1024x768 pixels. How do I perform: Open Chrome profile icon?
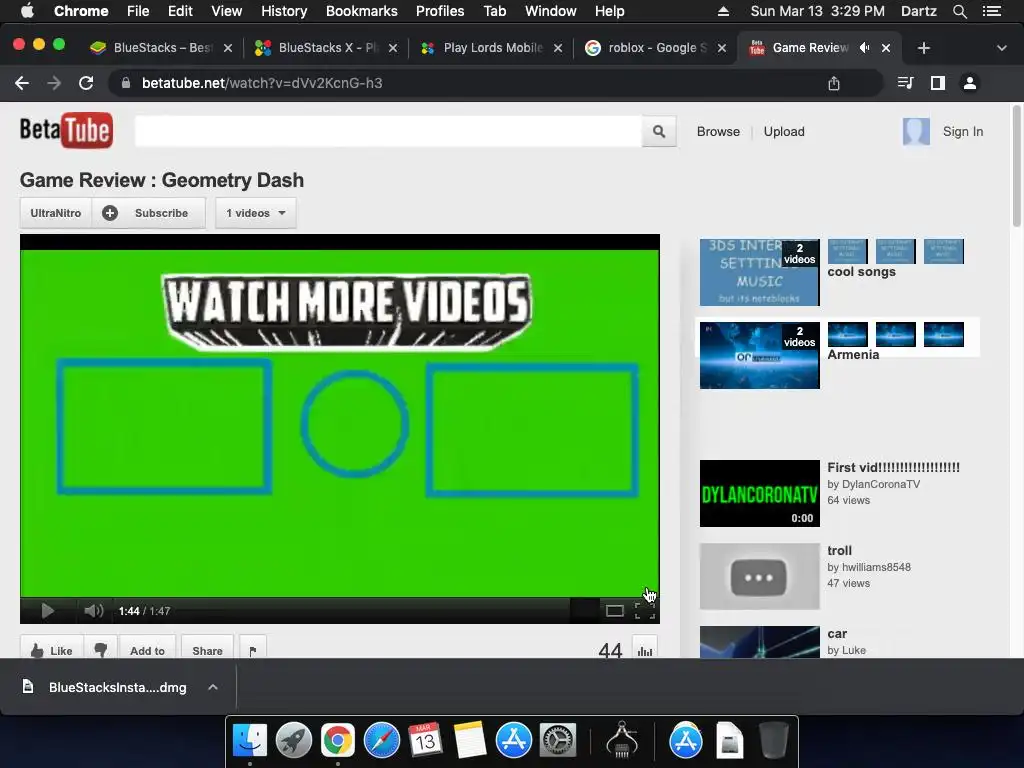(970, 83)
